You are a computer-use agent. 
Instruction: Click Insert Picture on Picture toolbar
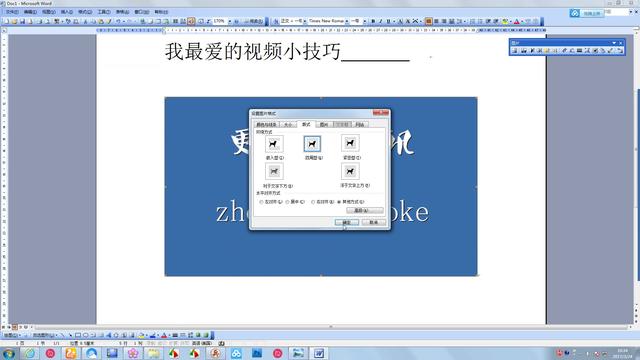(515, 51)
